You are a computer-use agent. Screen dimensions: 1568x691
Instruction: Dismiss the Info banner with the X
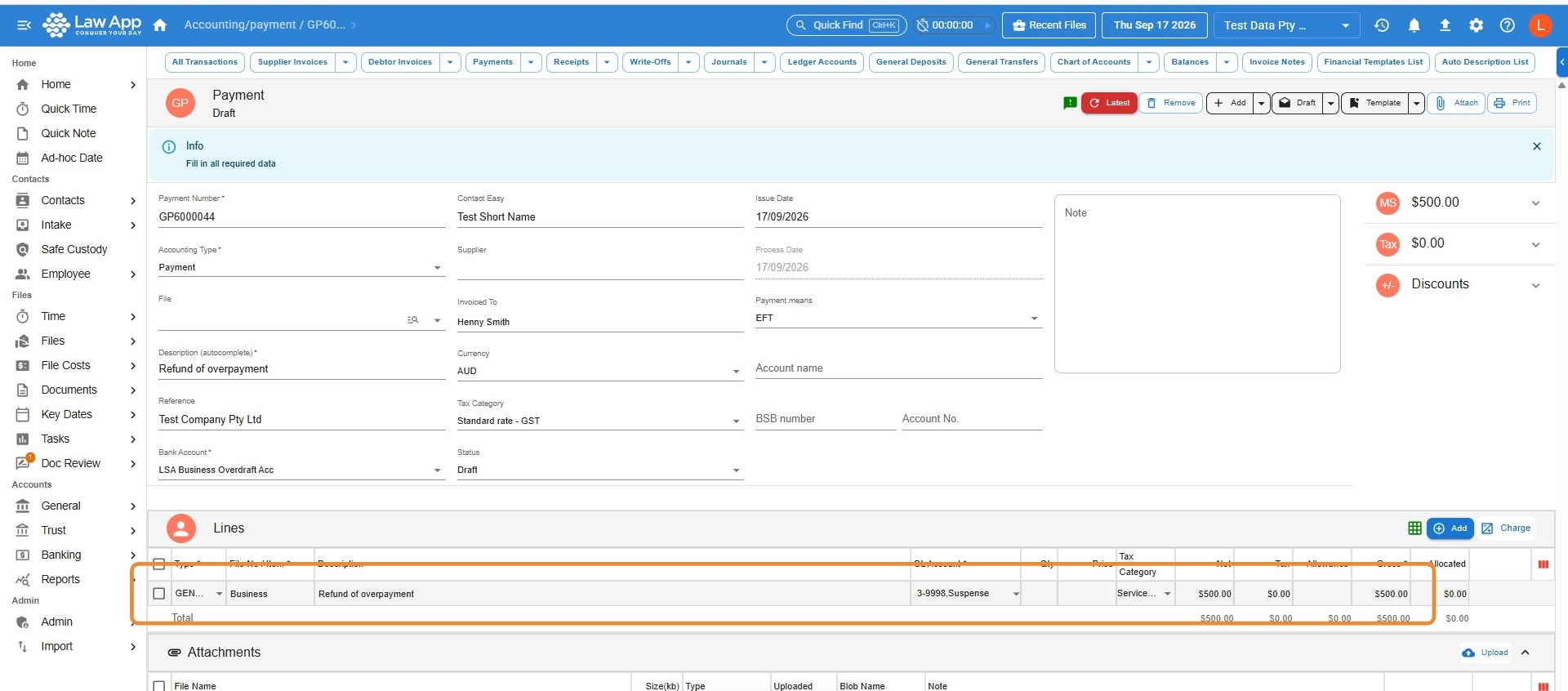1537,146
